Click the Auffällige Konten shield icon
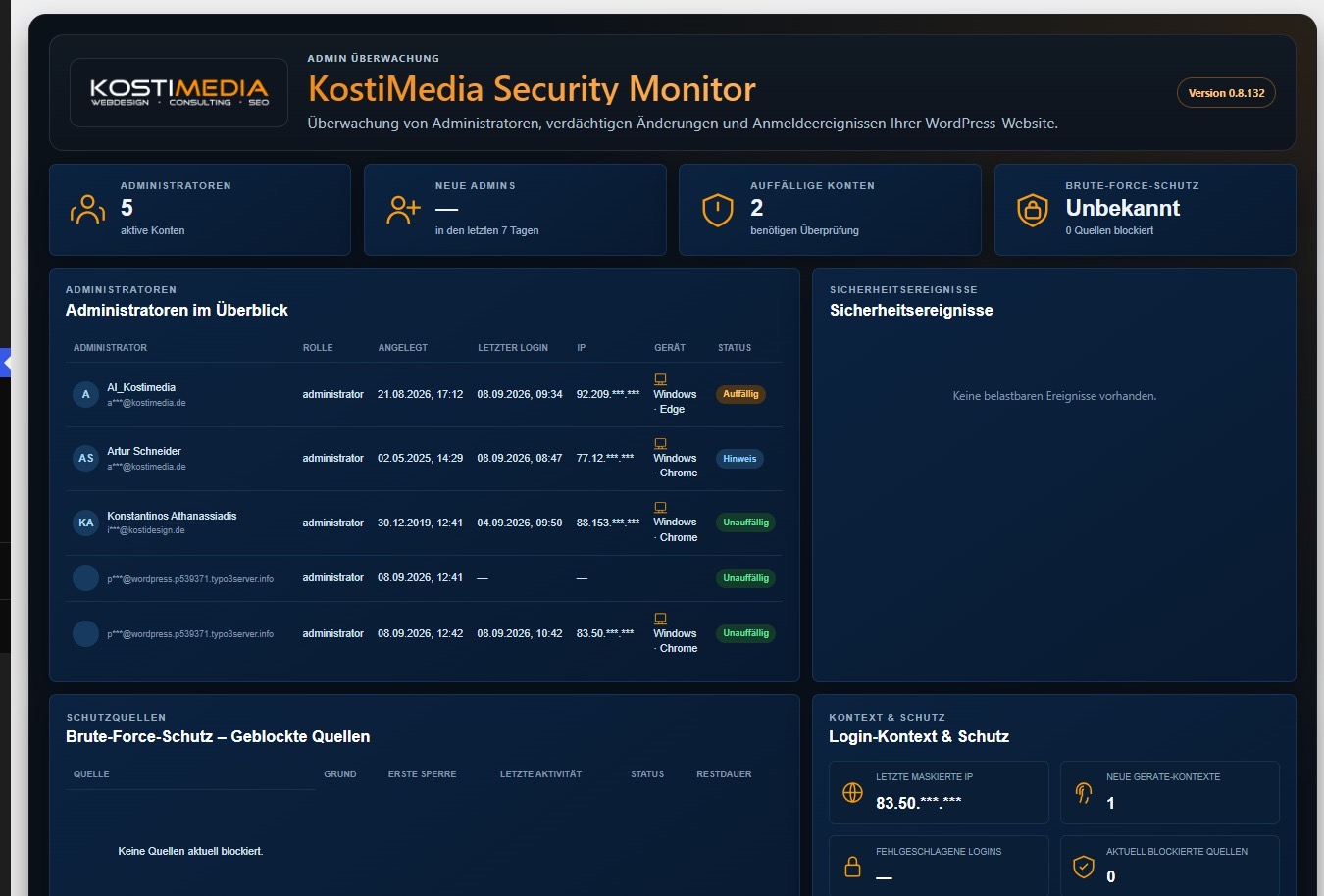 [x=718, y=210]
